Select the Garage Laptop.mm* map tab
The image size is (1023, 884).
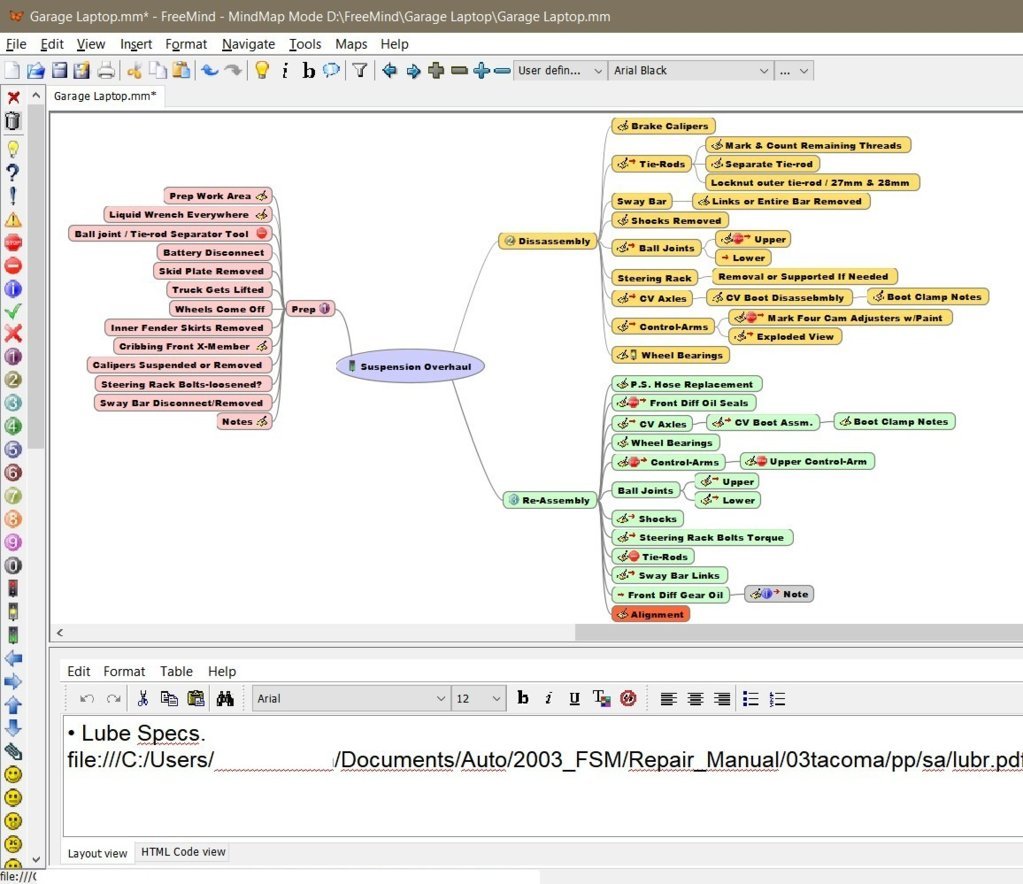(105, 96)
